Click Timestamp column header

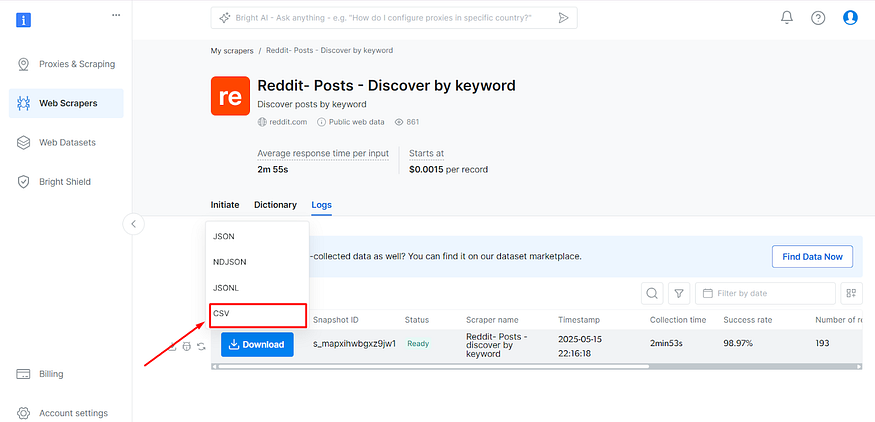(x=579, y=320)
